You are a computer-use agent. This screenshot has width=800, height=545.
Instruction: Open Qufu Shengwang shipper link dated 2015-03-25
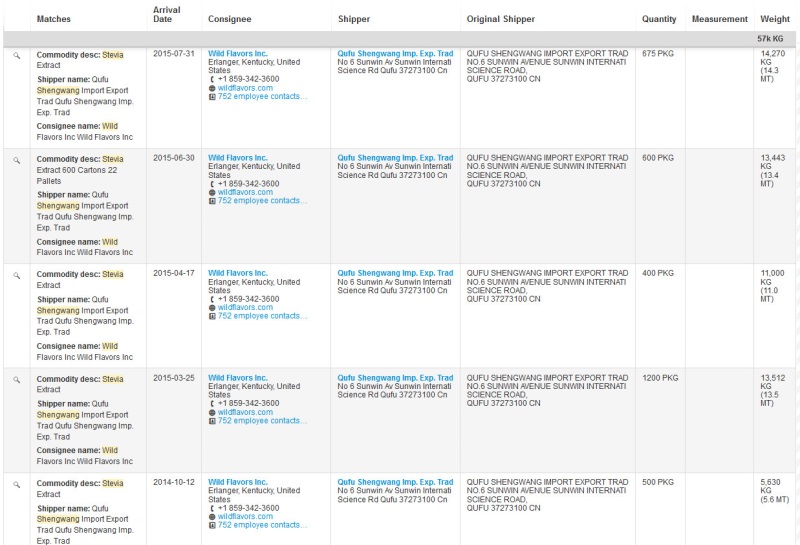point(395,377)
